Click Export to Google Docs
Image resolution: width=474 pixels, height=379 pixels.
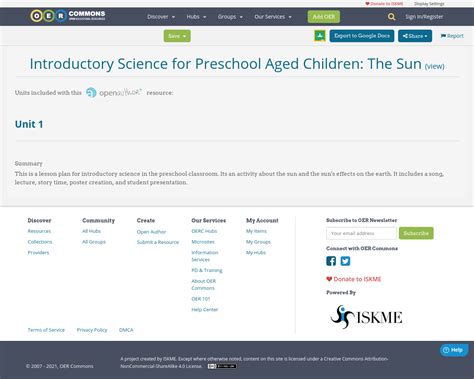362,36
